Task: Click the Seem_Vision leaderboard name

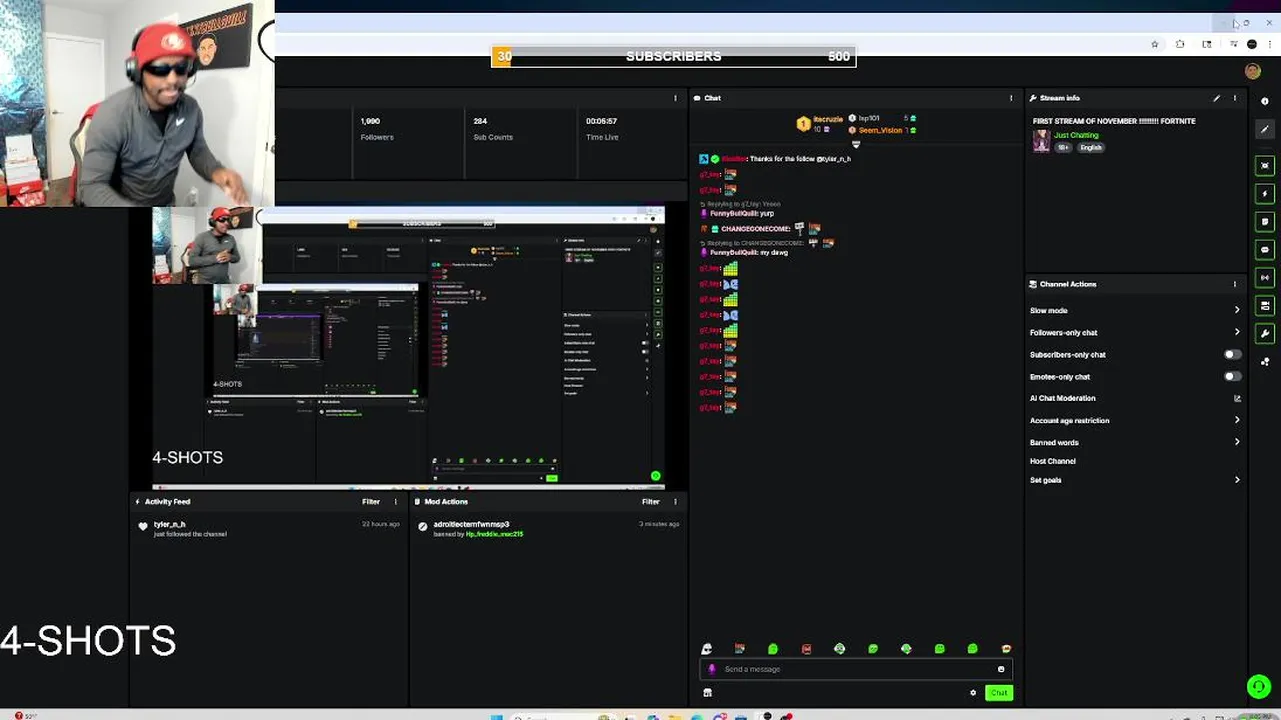Action: 880,130
